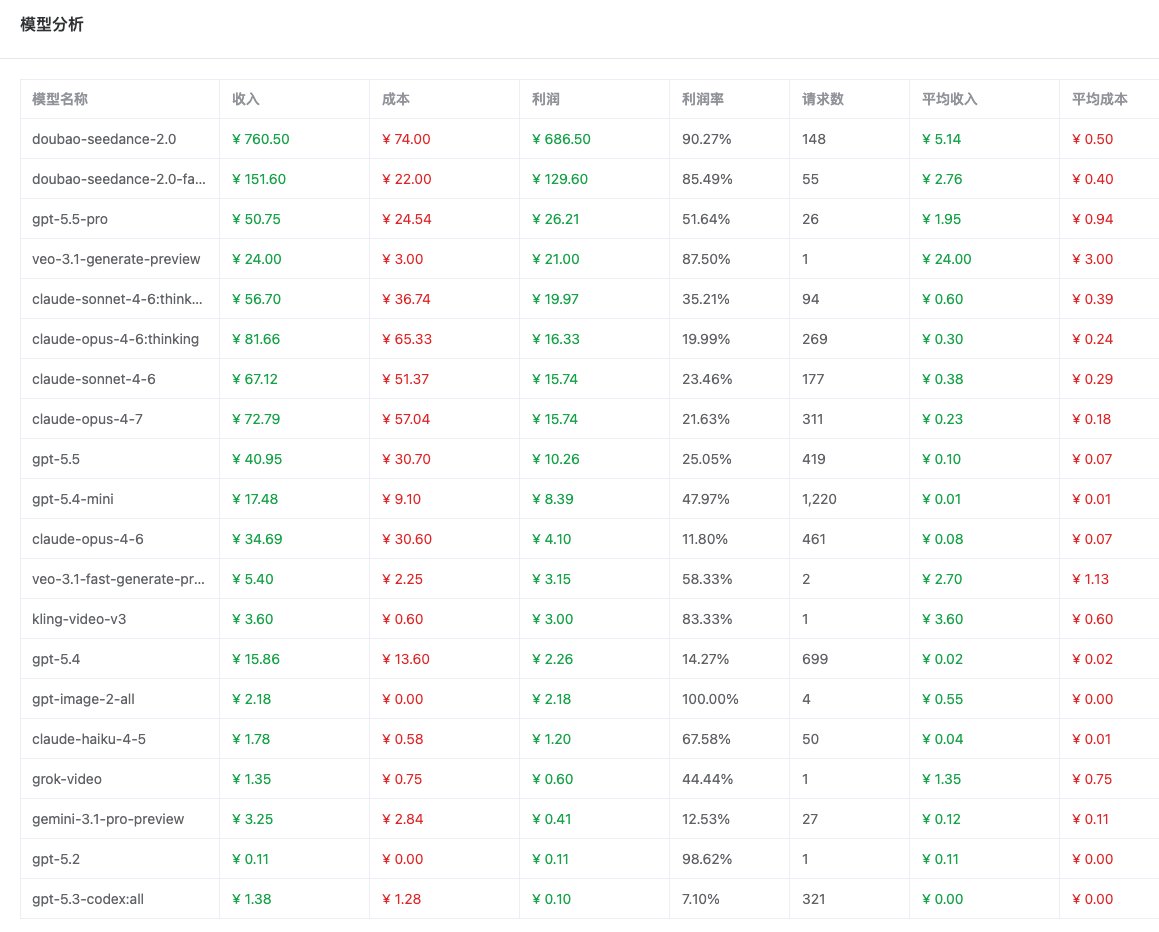Select the gpt-5.4-mini model name
Image resolution: width=1159 pixels, height=932 pixels.
click(x=72, y=499)
